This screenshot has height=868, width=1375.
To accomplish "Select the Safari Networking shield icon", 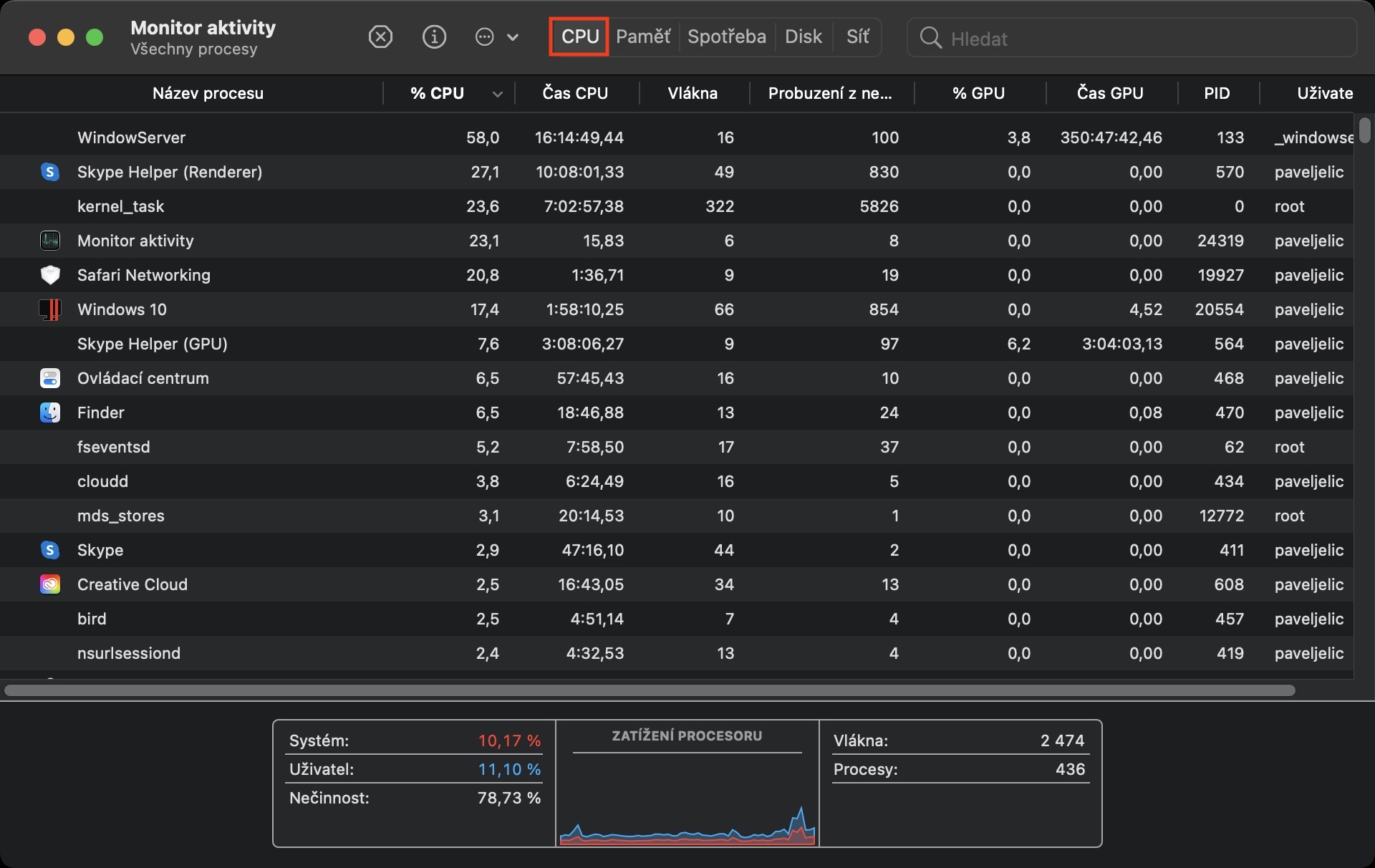I will (49, 275).
